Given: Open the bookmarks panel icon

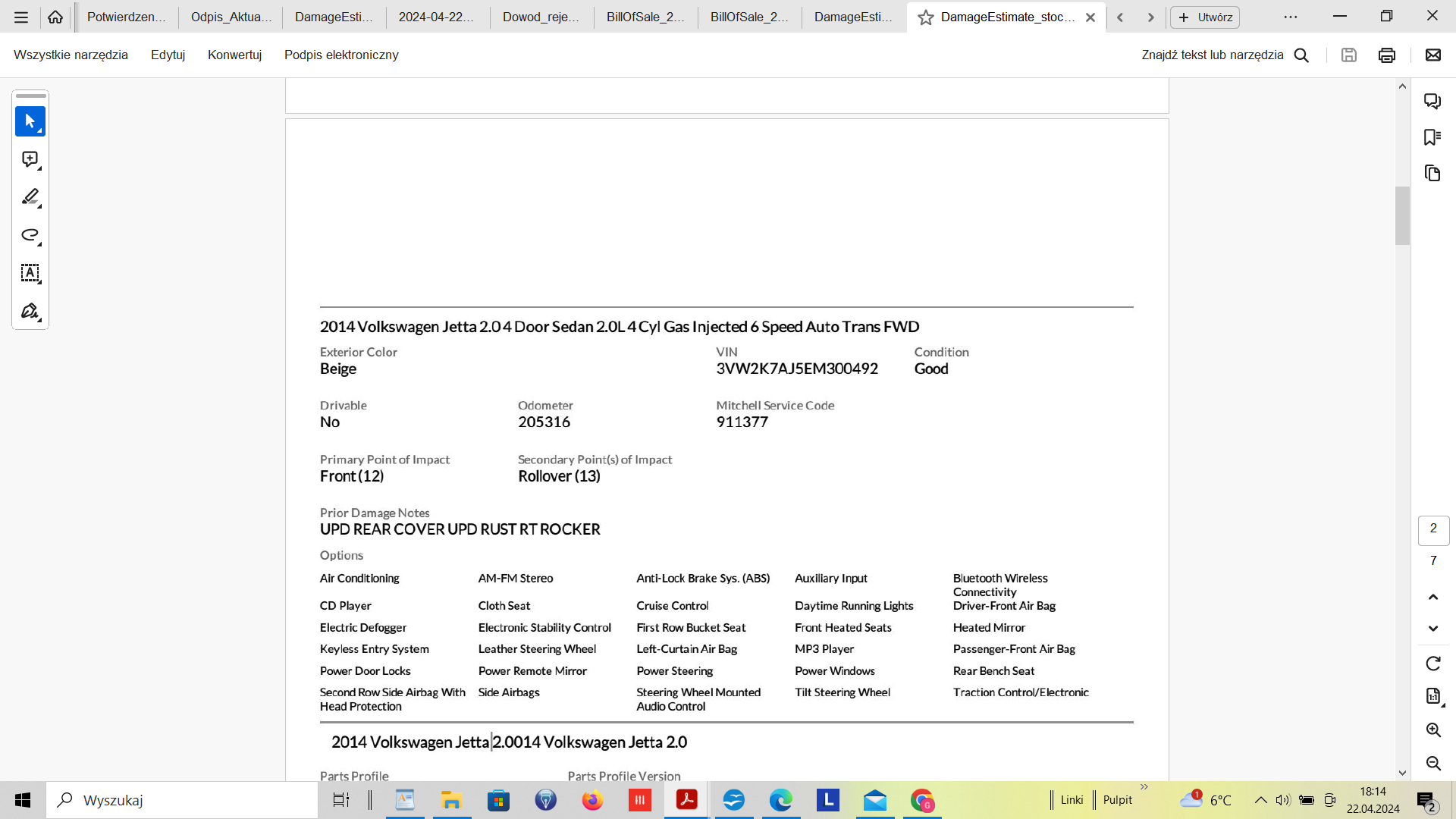Looking at the screenshot, I should (x=1432, y=137).
